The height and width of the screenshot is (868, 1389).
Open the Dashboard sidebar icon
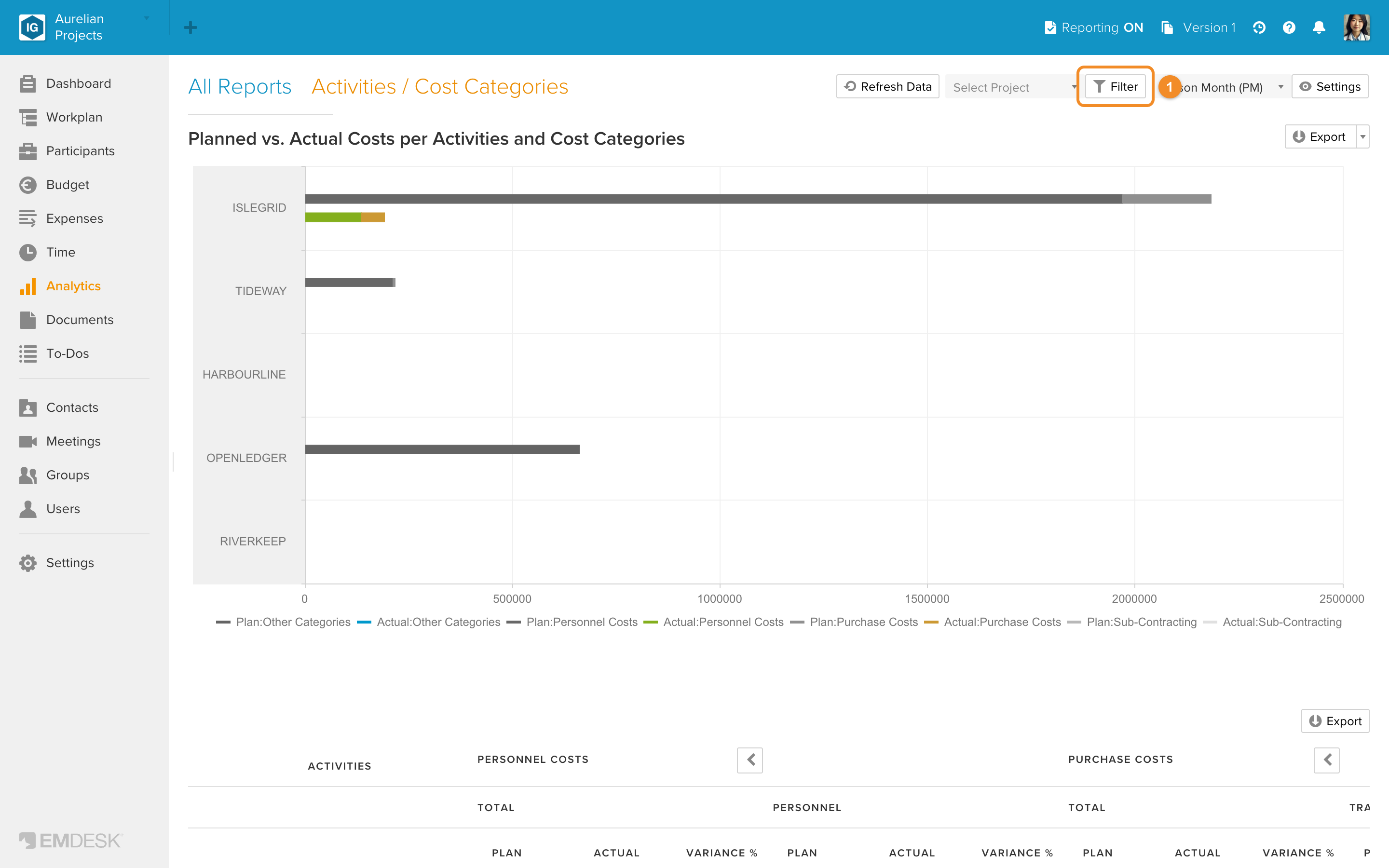27,84
